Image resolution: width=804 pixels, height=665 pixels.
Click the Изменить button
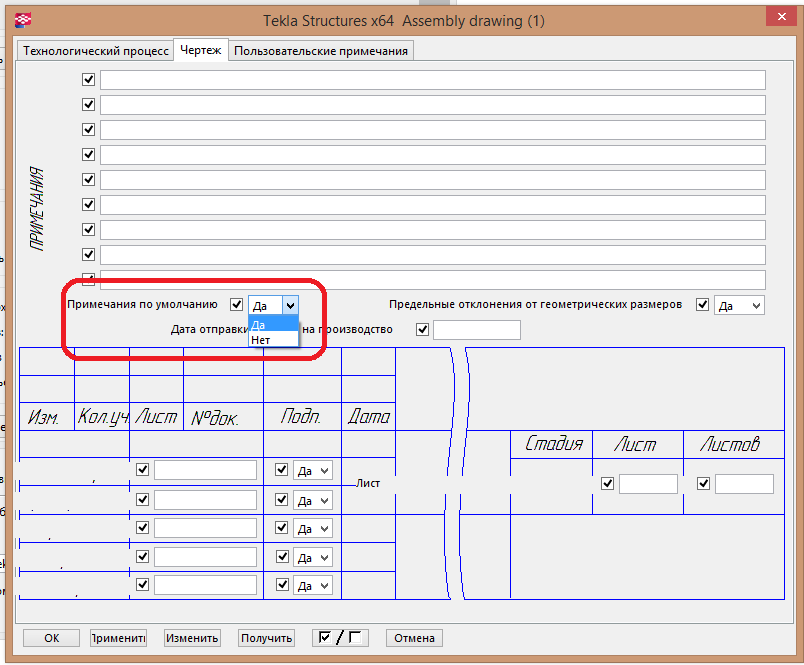[x=192, y=638]
